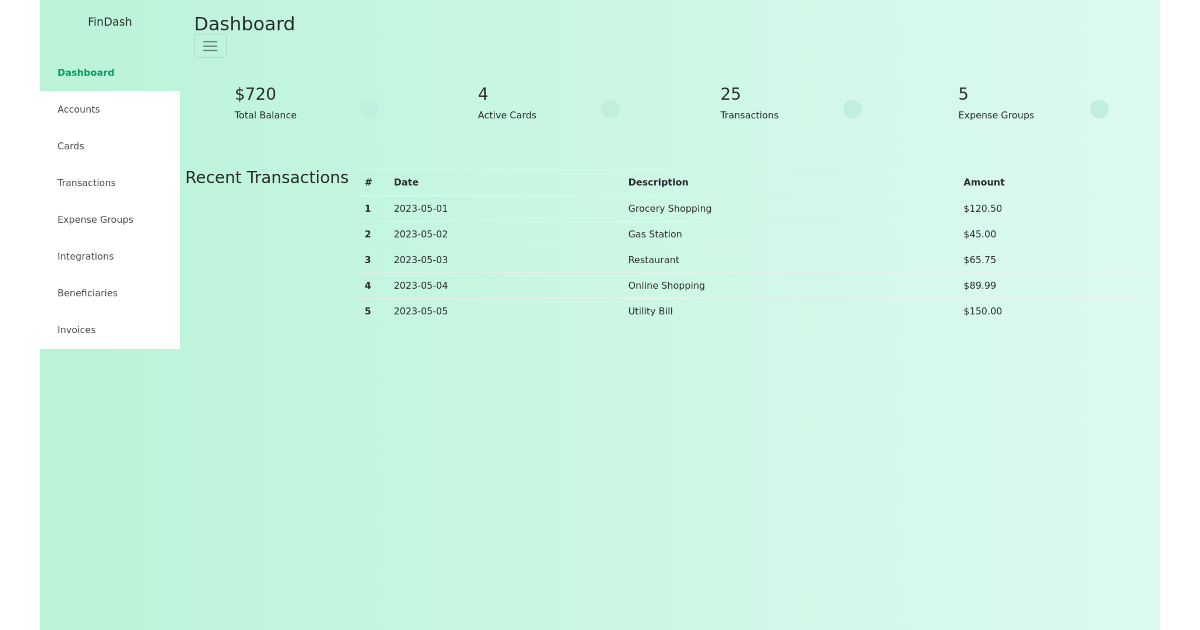Sort table by the Description column
This screenshot has height=630, width=1200.
click(658, 182)
